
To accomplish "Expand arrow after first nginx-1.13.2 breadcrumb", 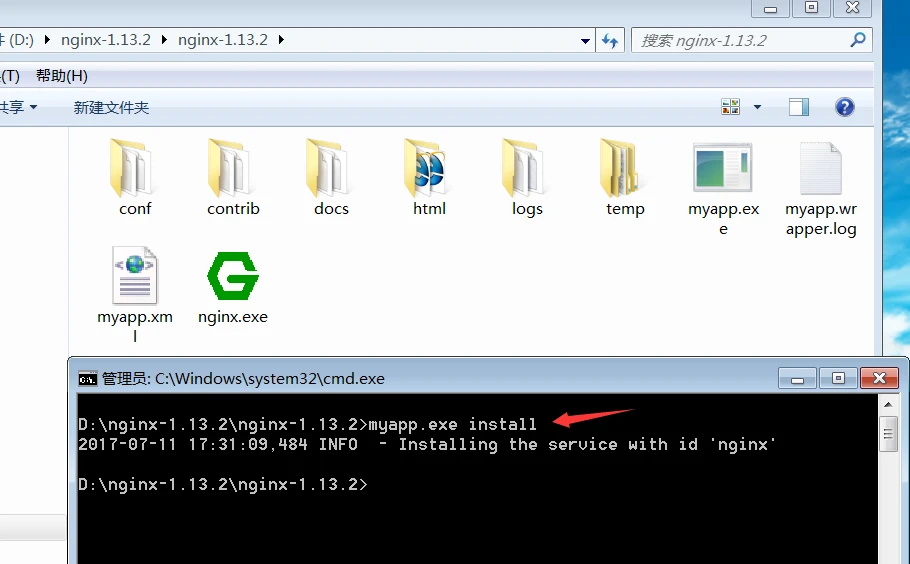I will pyautogui.click(x=164, y=40).
